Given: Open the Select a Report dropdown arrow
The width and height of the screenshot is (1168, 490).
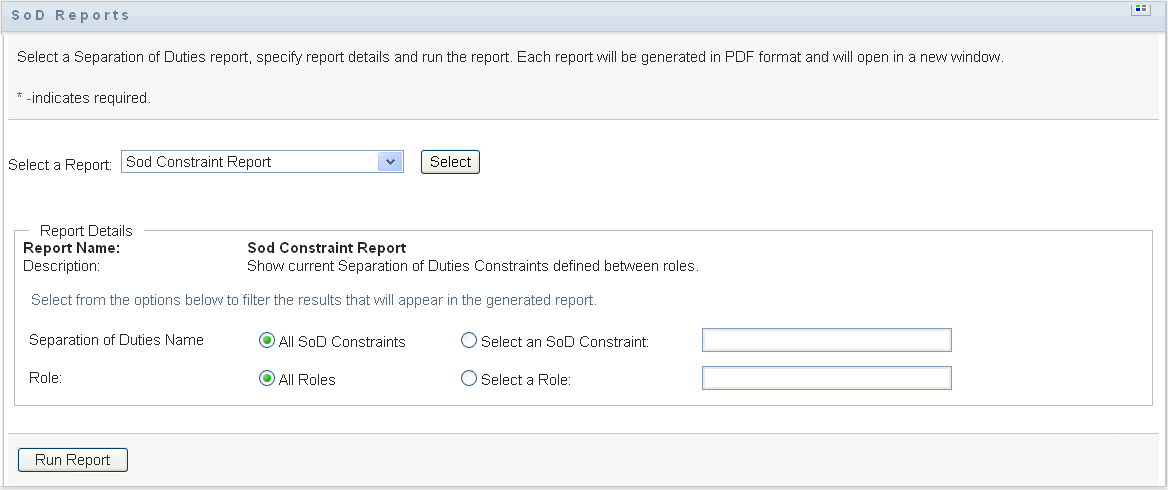Looking at the screenshot, I should [x=391, y=162].
